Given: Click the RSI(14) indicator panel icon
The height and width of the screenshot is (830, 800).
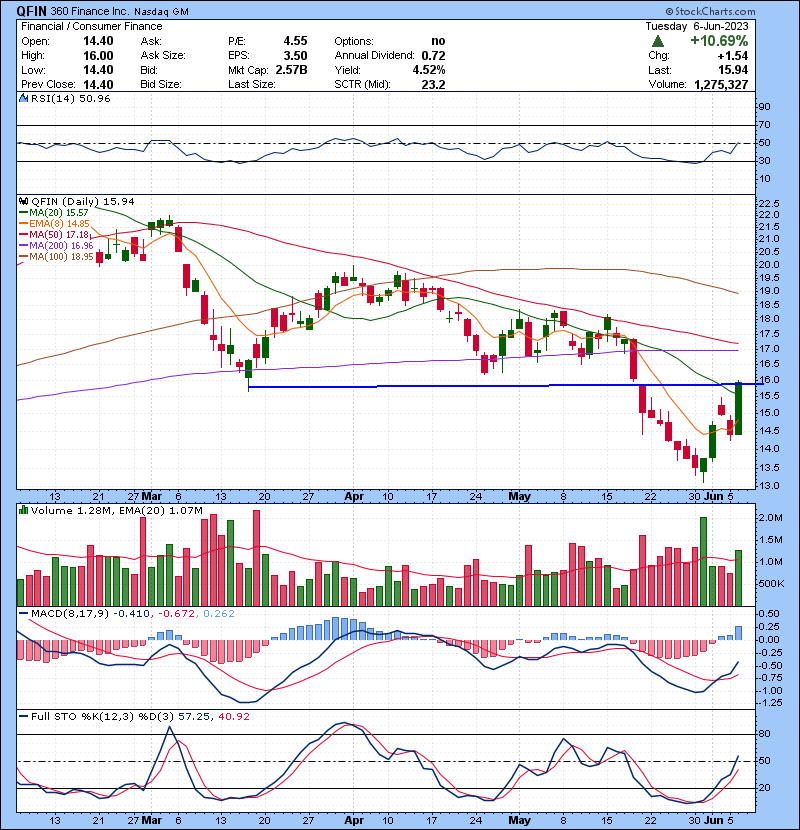Looking at the screenshot, I should pos(23,98).
